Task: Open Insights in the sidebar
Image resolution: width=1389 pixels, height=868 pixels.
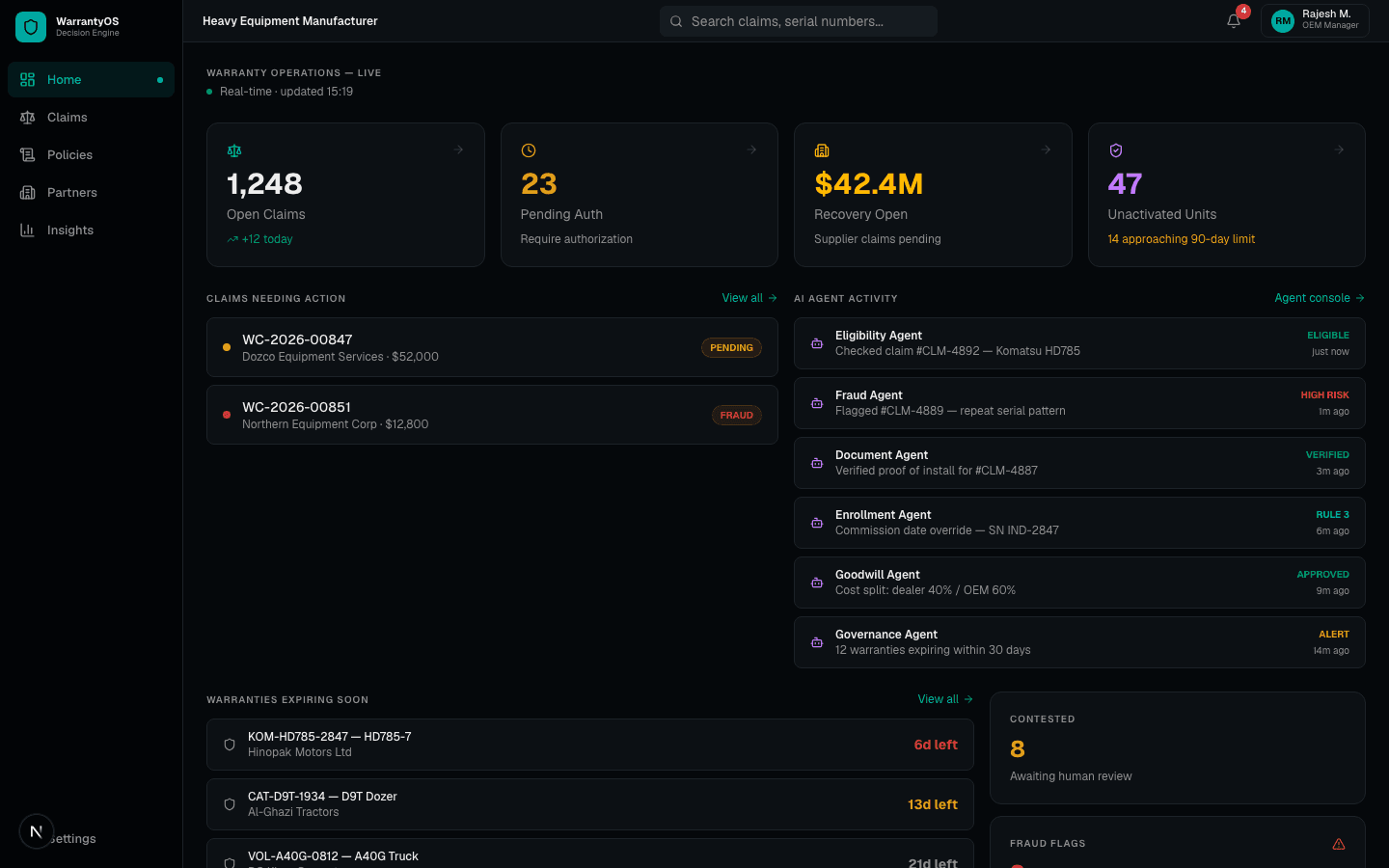Action: (91, 231)
